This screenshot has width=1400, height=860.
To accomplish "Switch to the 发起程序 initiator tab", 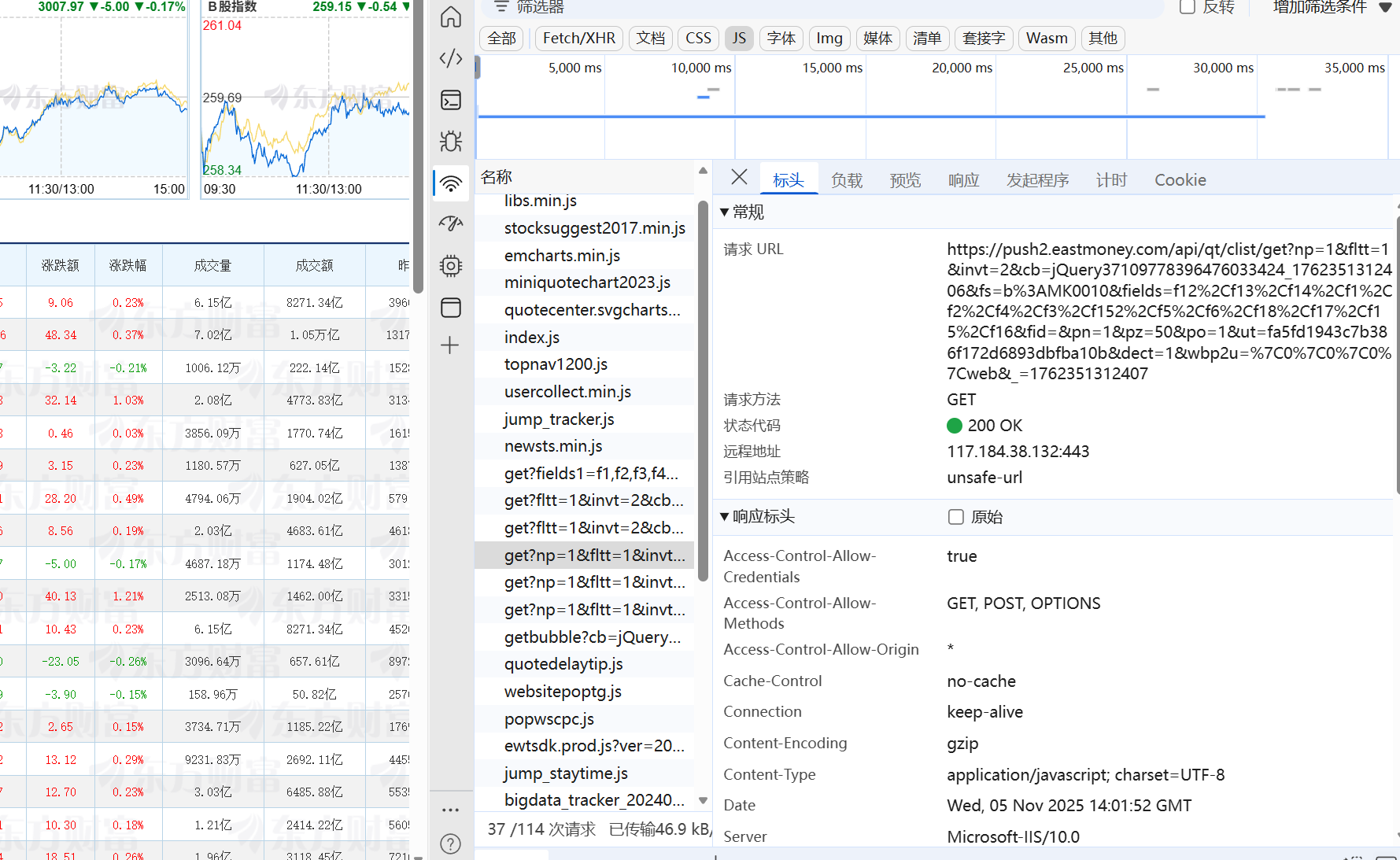I will click(x=1037, y=180).
